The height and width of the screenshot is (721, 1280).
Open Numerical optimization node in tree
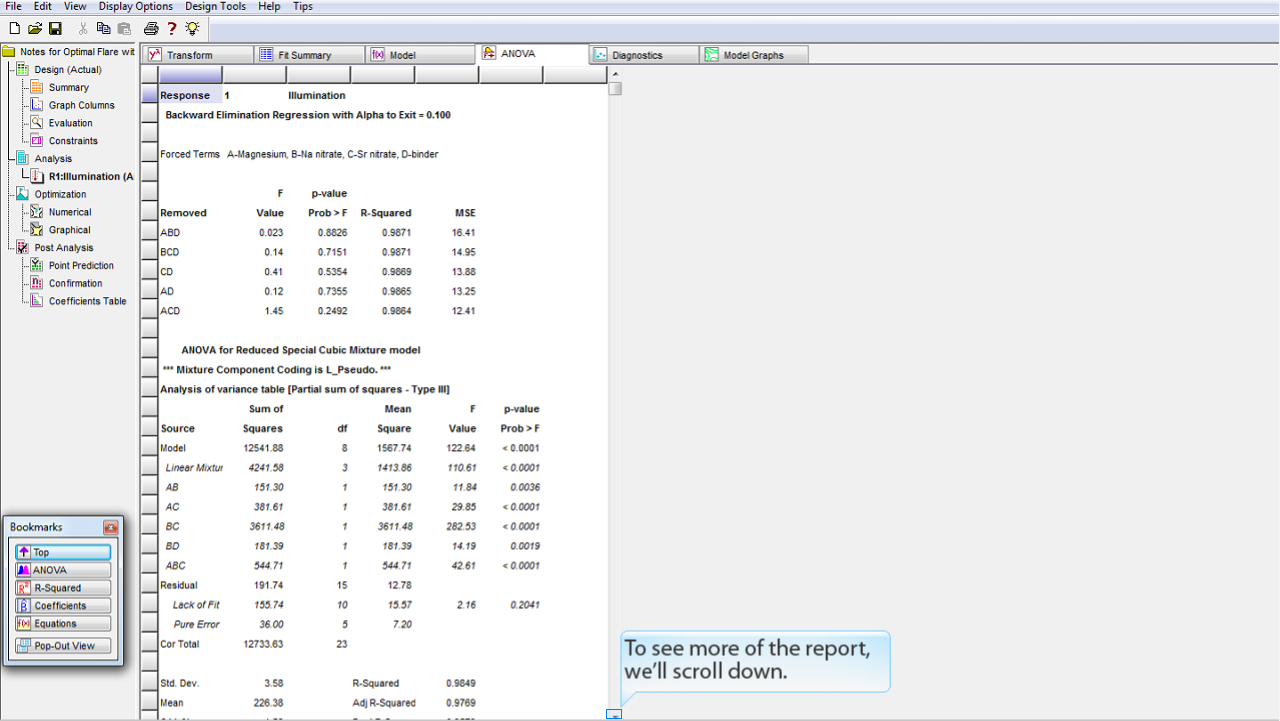coord(69,212)
